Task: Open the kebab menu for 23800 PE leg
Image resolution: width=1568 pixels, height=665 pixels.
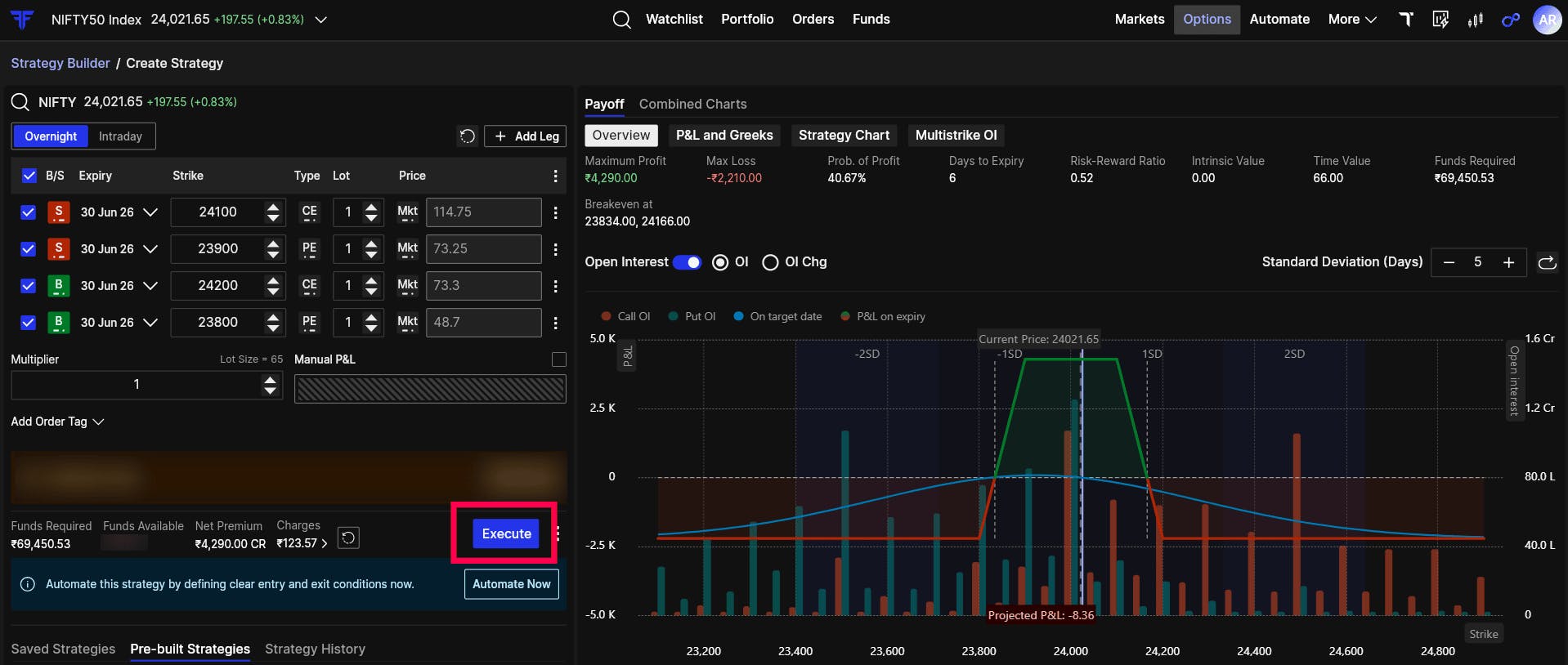Action: [556, 323]
